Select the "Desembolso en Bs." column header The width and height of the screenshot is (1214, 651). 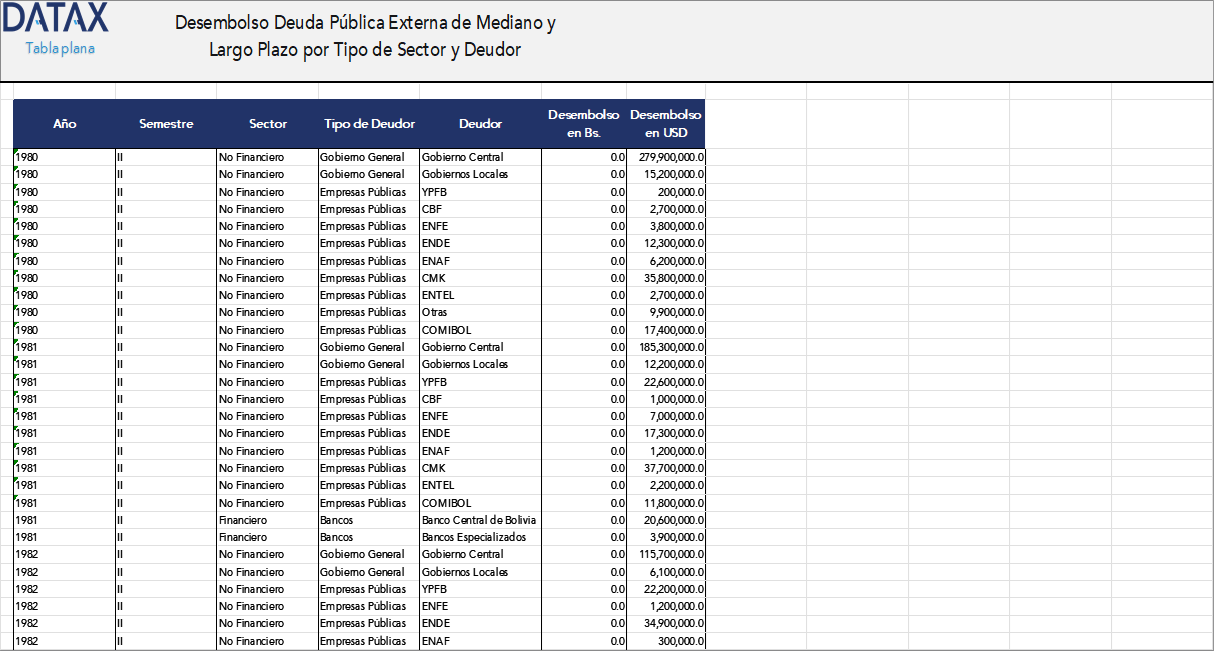(583, 124)
